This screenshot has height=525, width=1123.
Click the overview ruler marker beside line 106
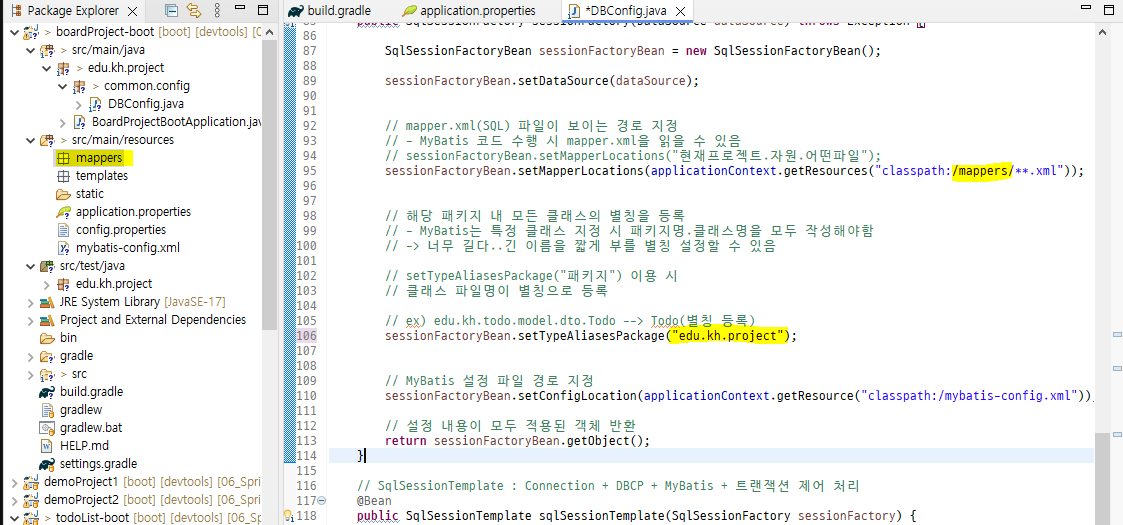pyautogui.click(x=1117, y=334)
